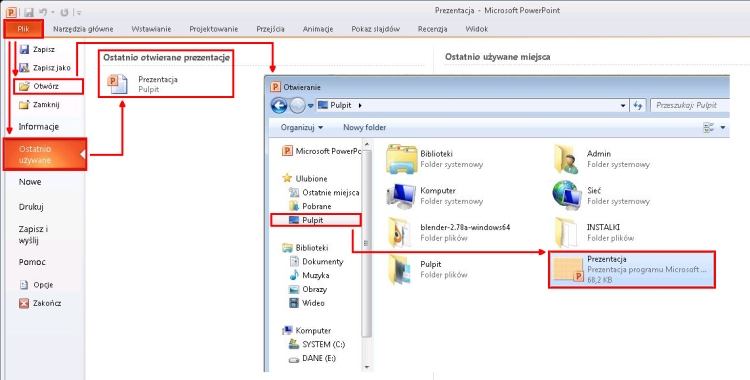
Task: Open the Nowe section
Action: [x=30, y=182]
